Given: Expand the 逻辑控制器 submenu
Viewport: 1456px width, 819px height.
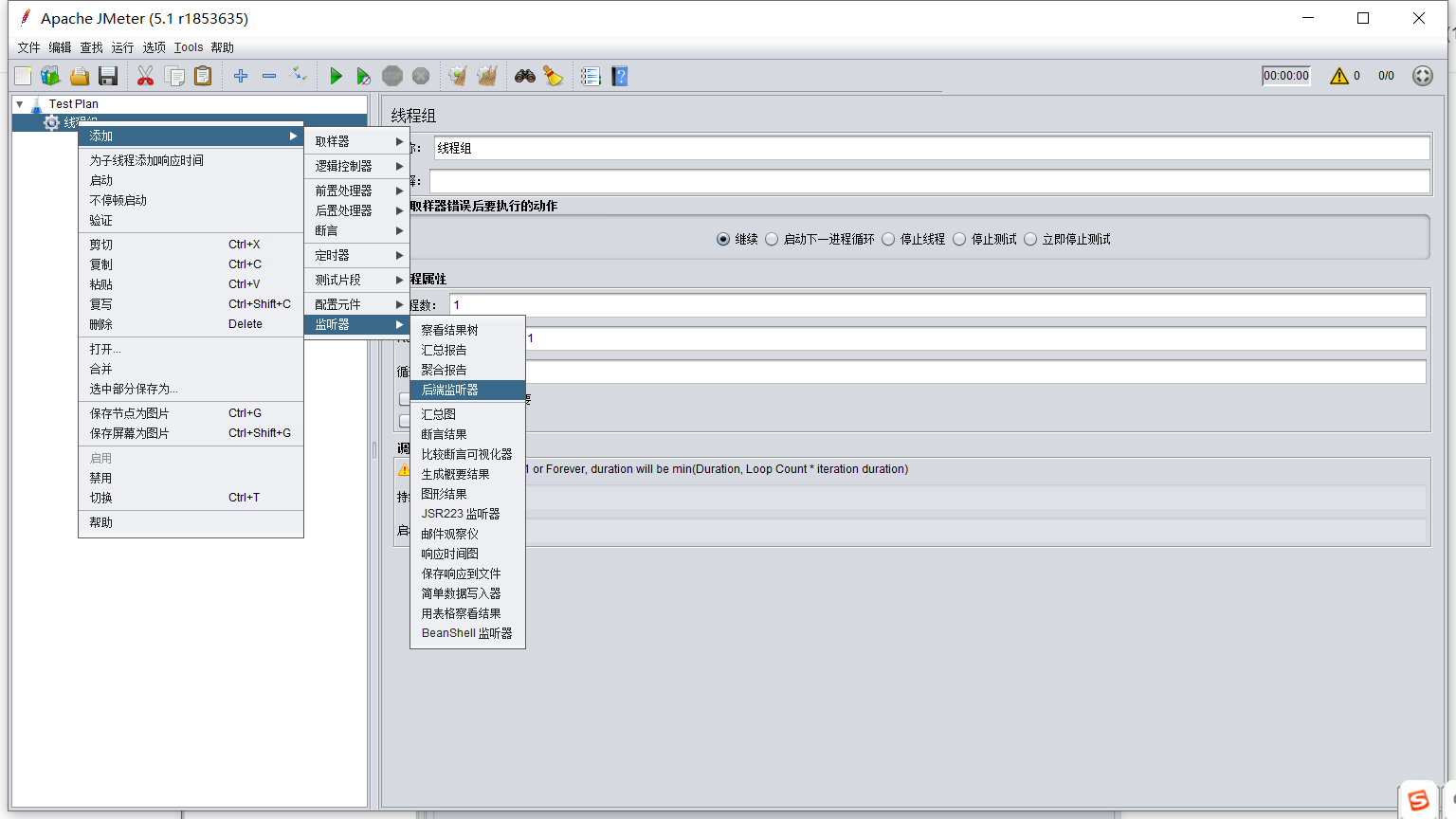Looking at the screenshot, I should click(356, 166).
